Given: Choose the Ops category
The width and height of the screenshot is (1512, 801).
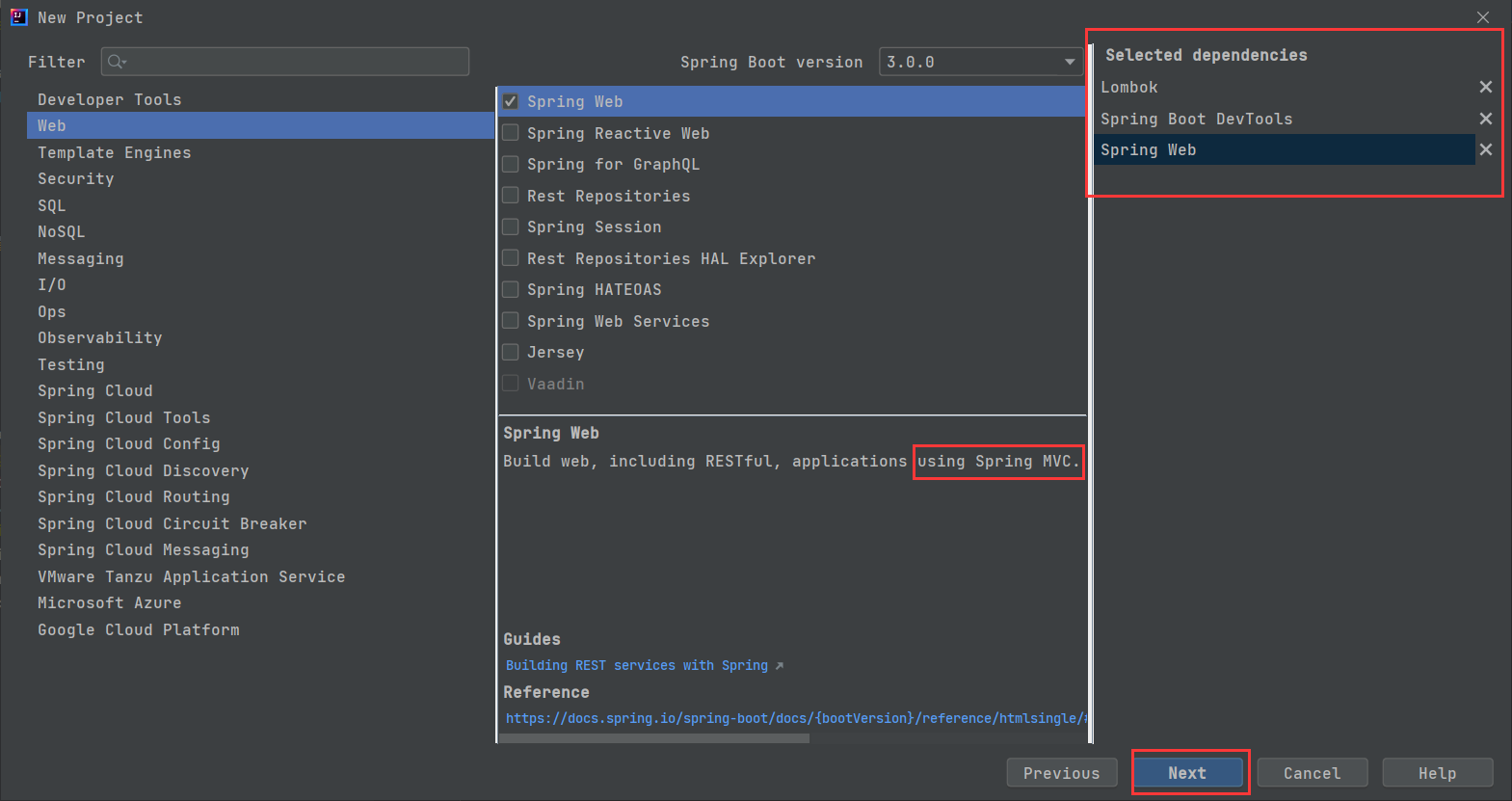Looking at the screenshot, I should click(x=260, y=311).
